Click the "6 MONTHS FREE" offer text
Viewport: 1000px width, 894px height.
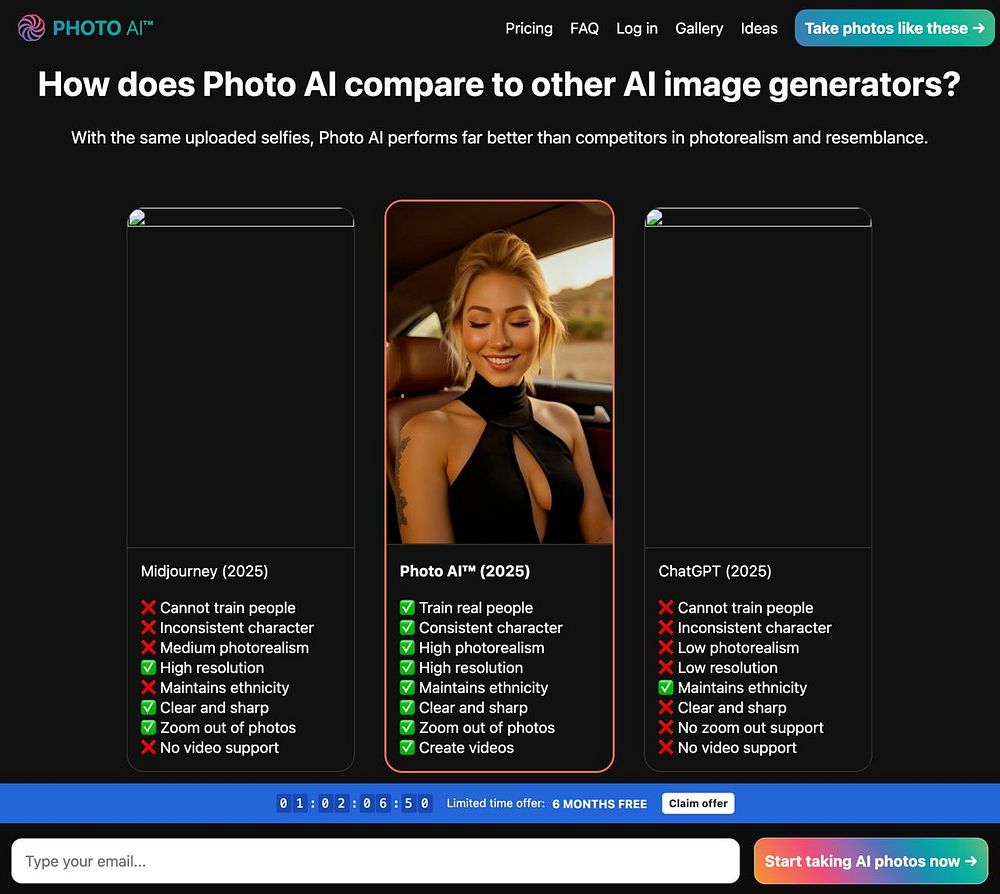599,804
